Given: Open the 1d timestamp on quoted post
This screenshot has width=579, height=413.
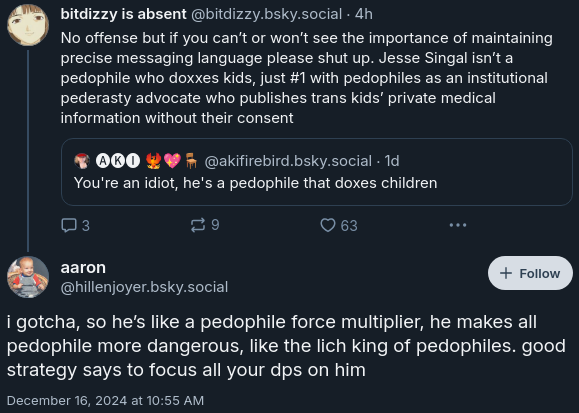Looking at the screenshot, I should [392, 161].
